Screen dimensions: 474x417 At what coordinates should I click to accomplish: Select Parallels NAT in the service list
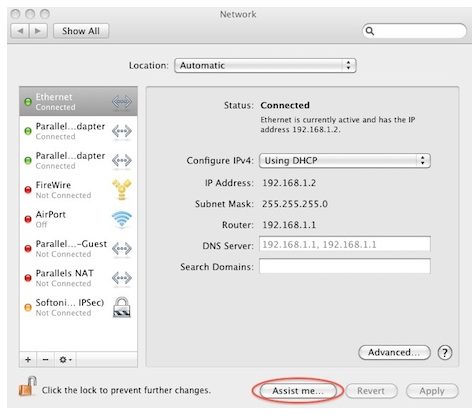tap(78, 278)
